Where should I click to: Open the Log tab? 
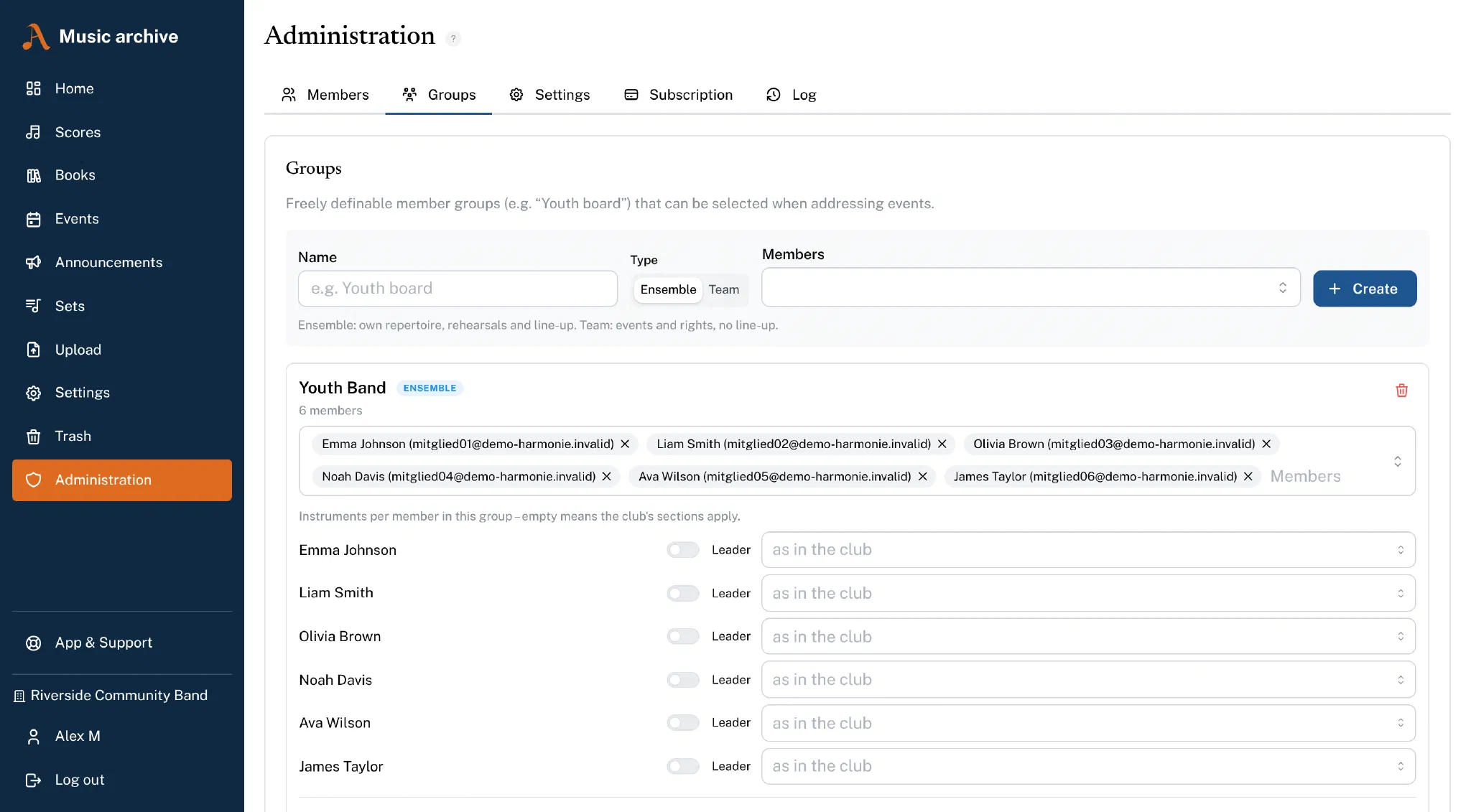[x=792, y=95]
